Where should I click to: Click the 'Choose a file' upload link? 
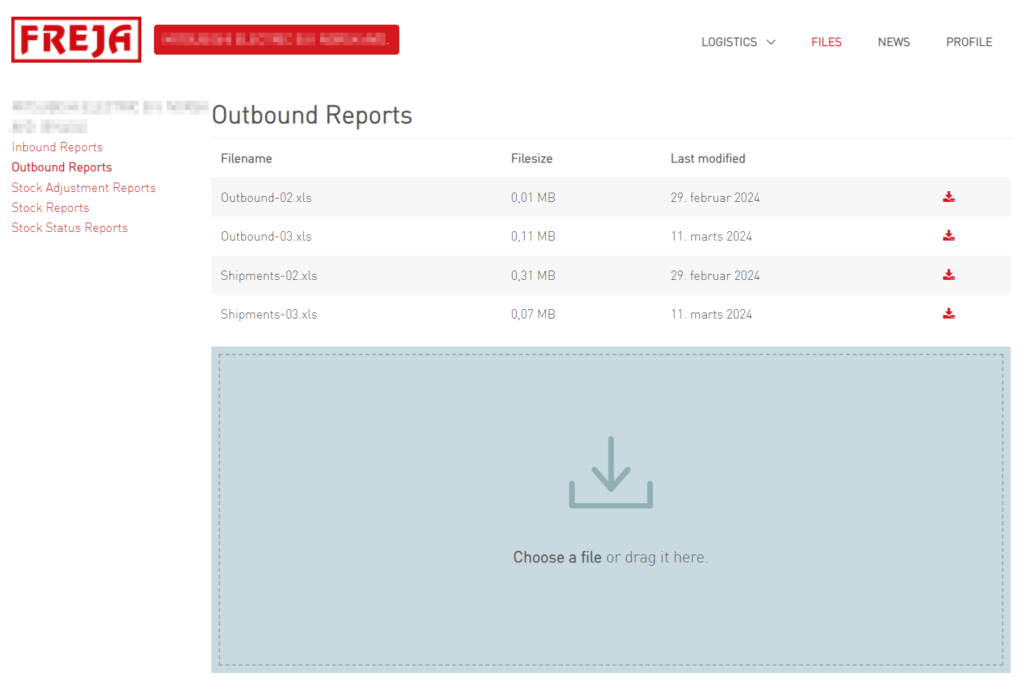pos(557,557)
